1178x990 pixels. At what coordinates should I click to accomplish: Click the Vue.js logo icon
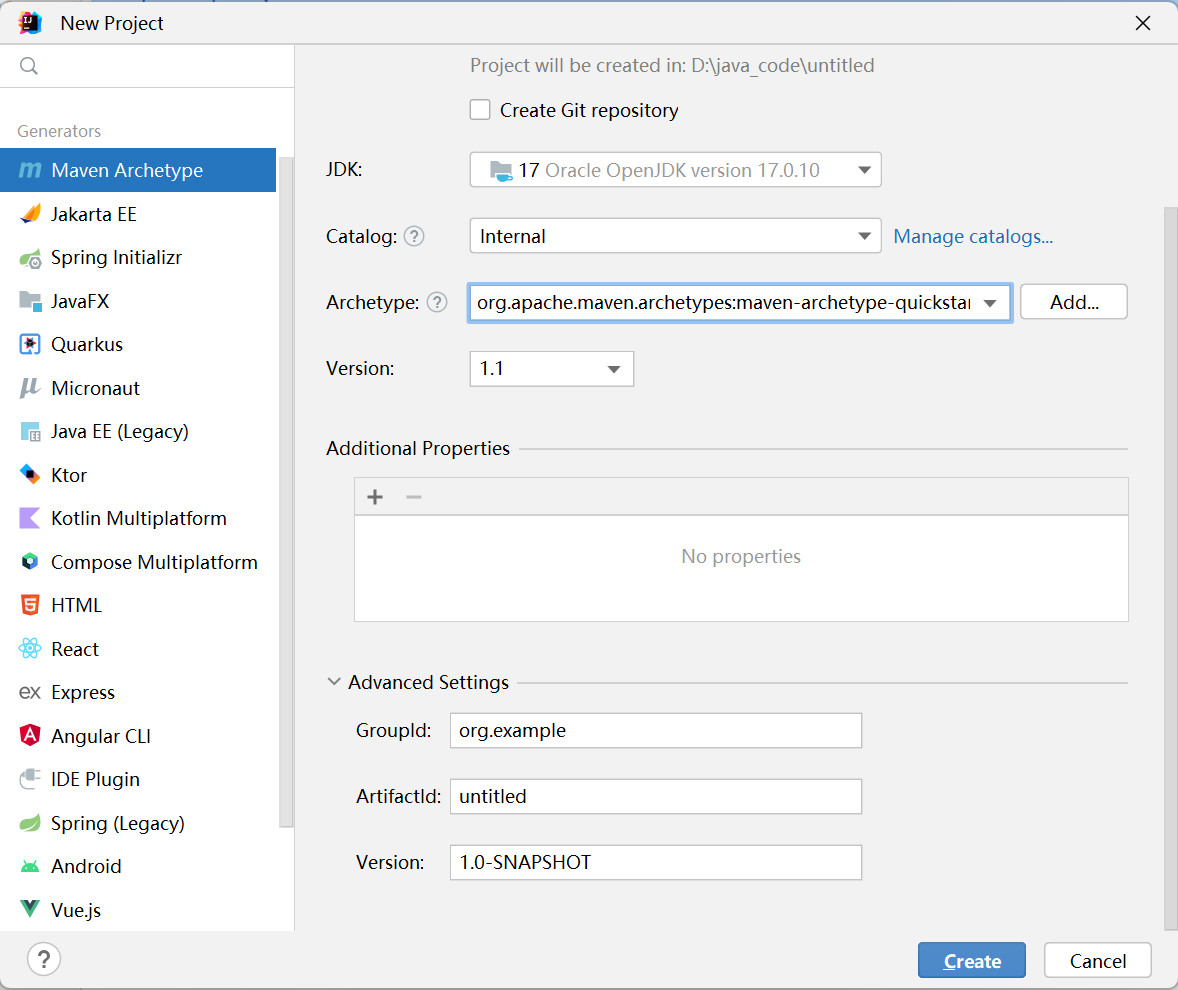30,910
